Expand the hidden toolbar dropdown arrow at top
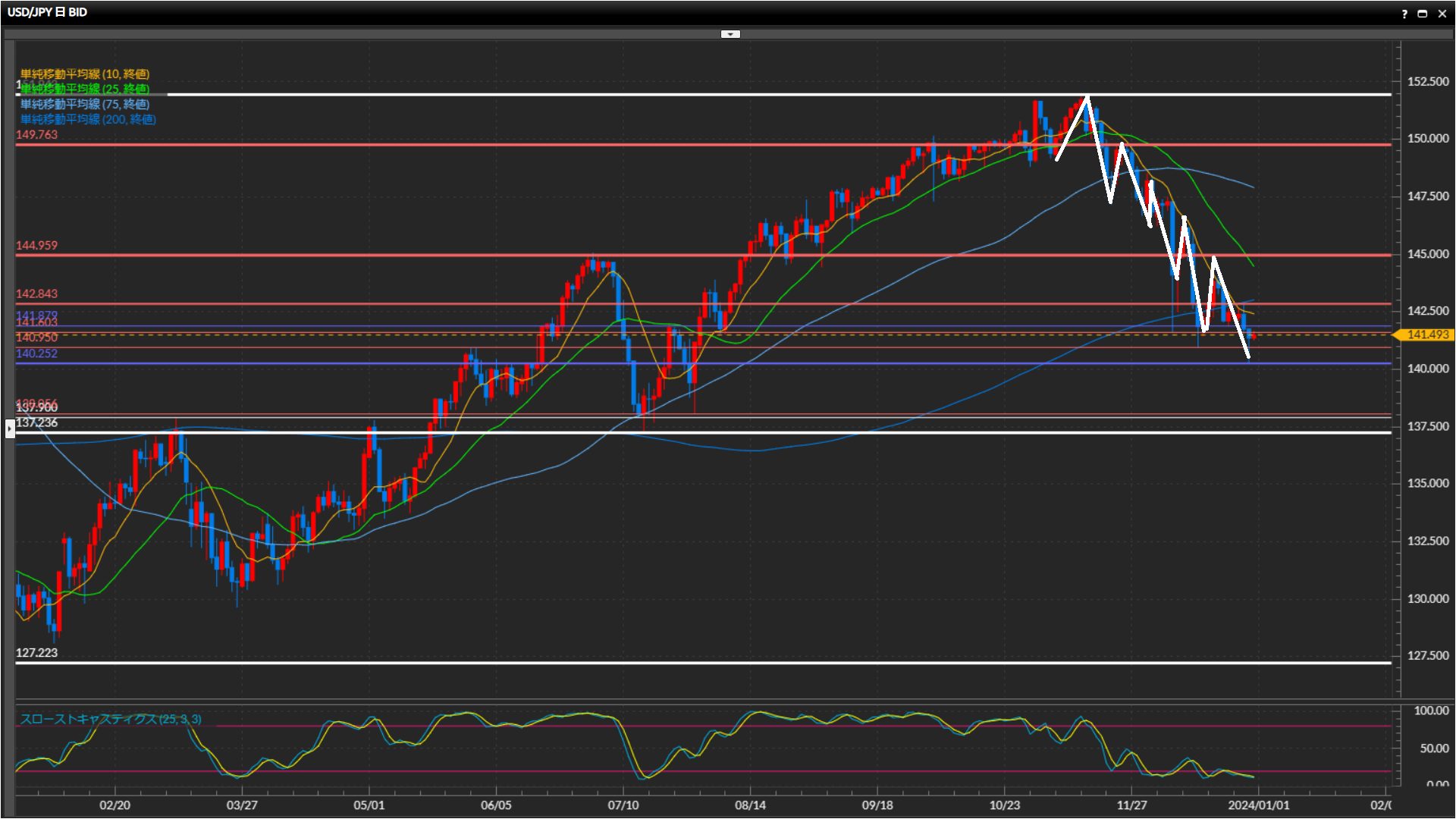 (x=730, y=34)
